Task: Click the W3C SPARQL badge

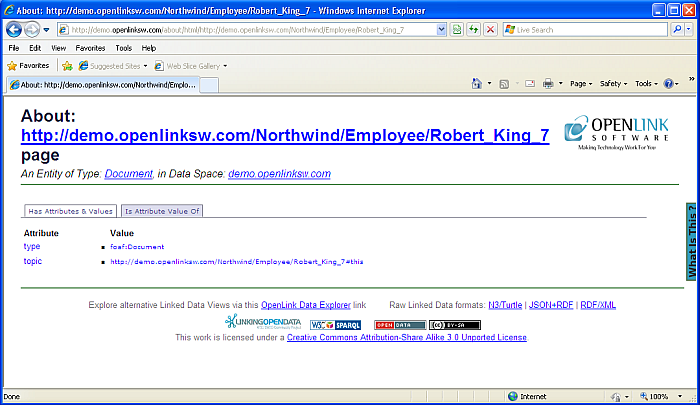Action: [335, 325]
